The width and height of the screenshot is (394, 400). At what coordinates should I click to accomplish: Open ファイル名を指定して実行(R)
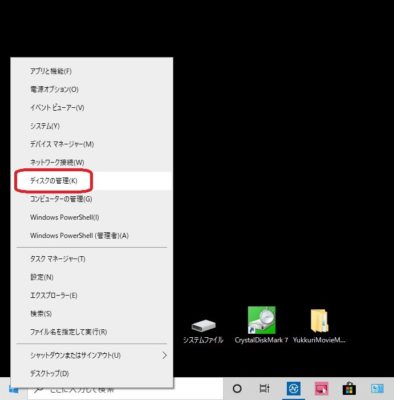tap(92, 332)
